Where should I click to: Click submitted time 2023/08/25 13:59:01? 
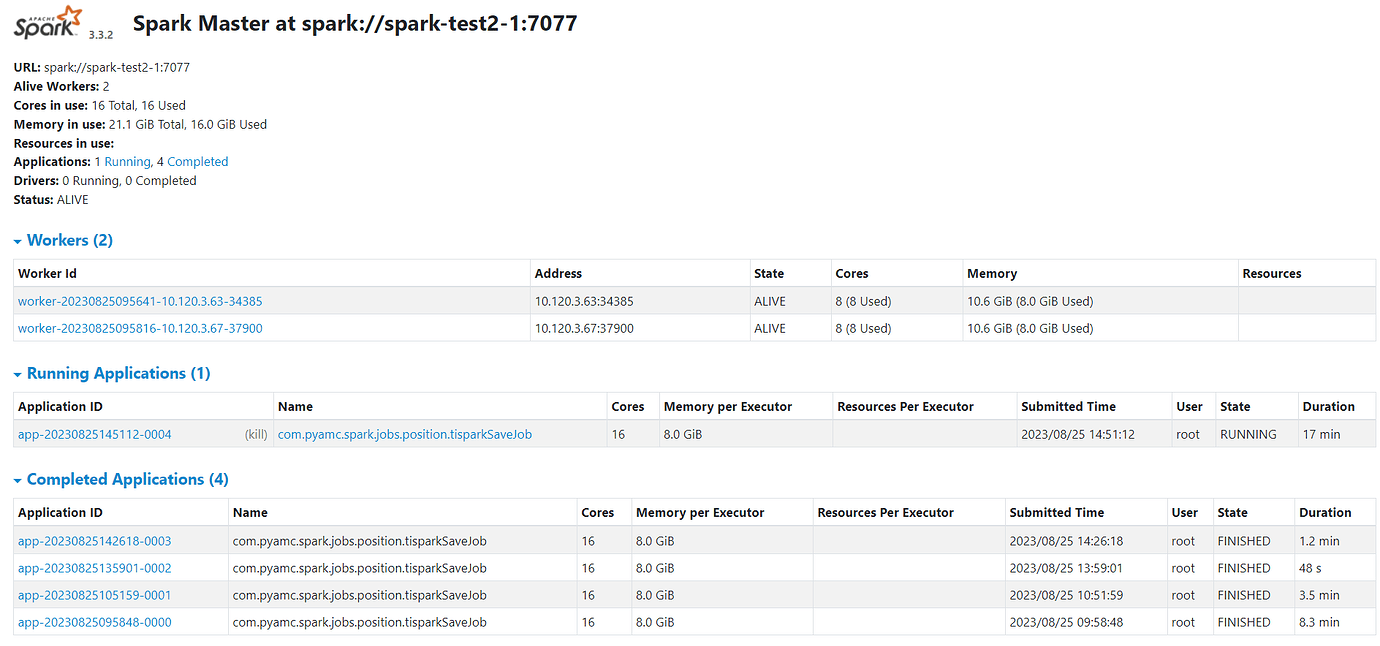(x=1066, y=568)
